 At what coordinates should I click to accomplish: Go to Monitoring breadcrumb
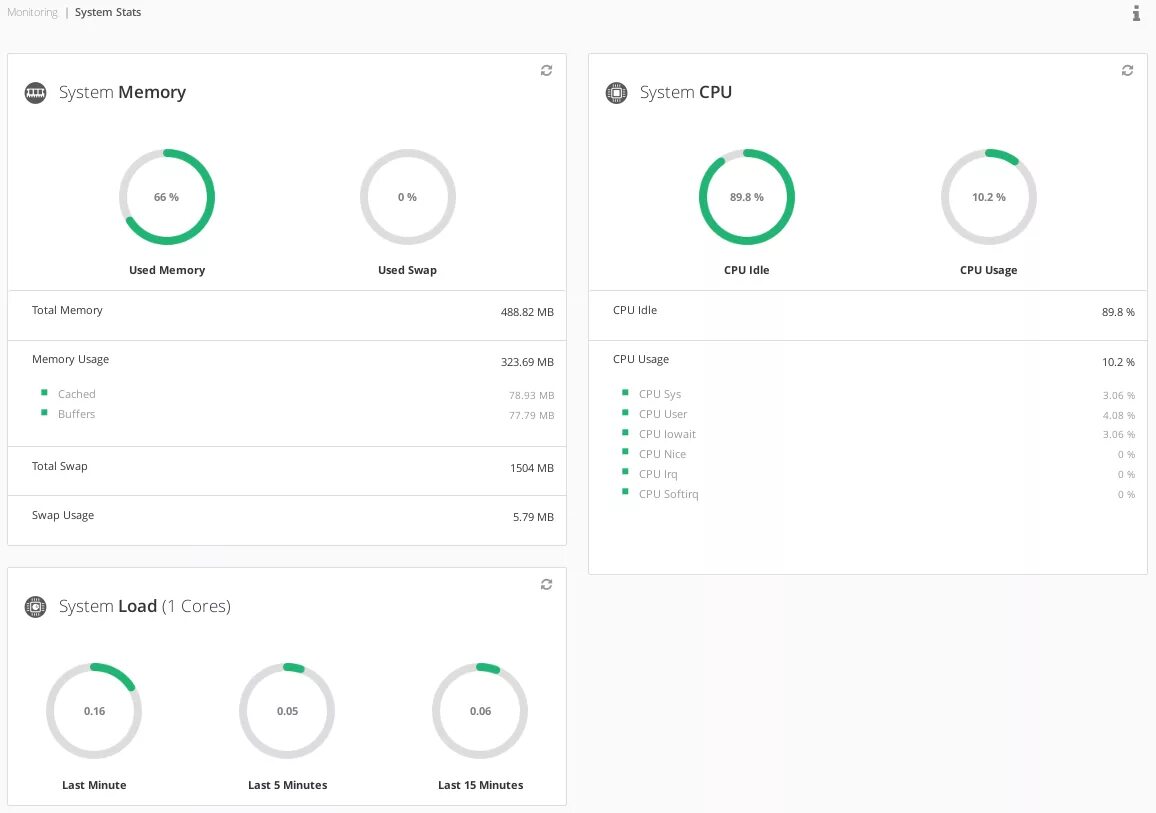click(32, 13)
